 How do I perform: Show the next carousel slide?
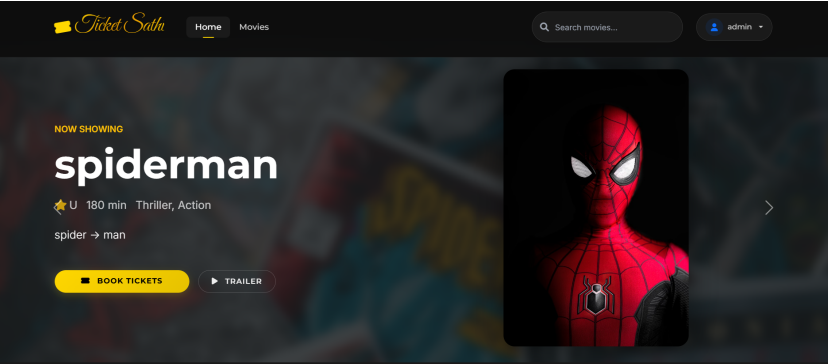coord(769,208)
